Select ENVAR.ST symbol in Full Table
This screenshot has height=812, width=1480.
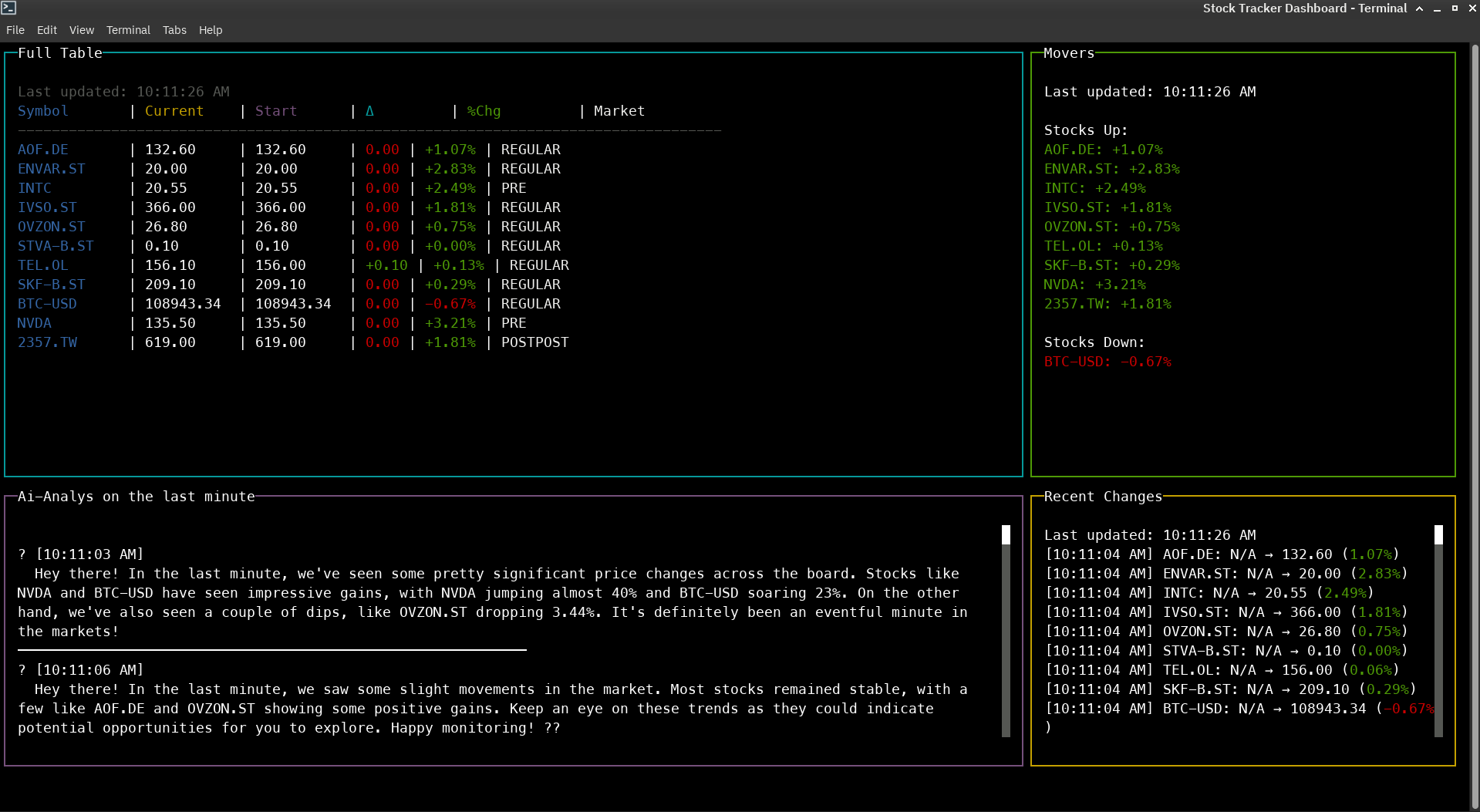pyautogui.click(x=52, y=169)
